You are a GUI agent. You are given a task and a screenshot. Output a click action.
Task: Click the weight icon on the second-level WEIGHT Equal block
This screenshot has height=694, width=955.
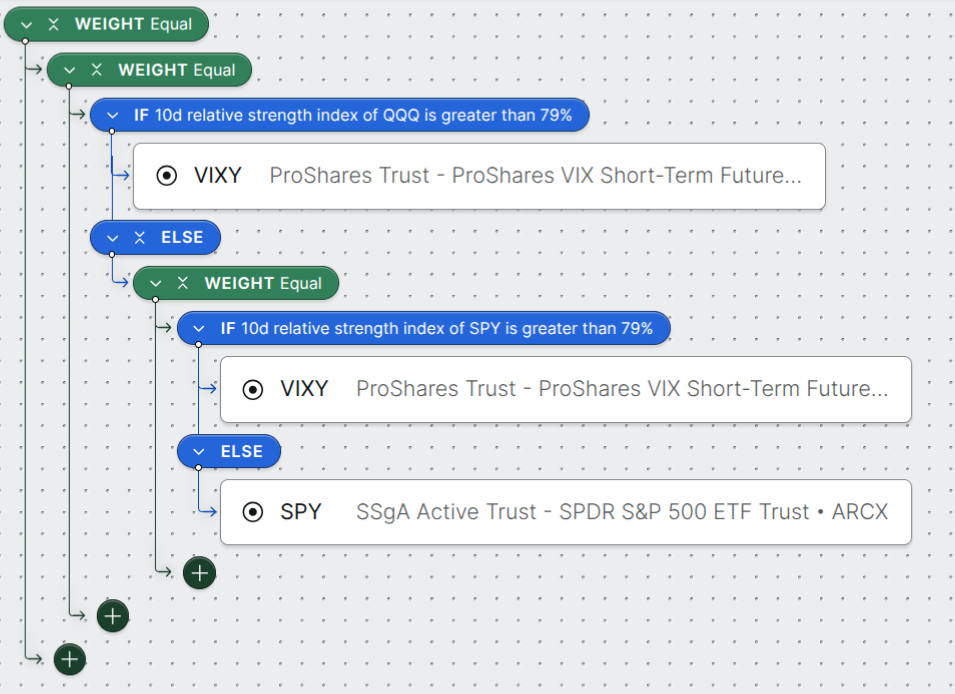(x=97, y=70)
